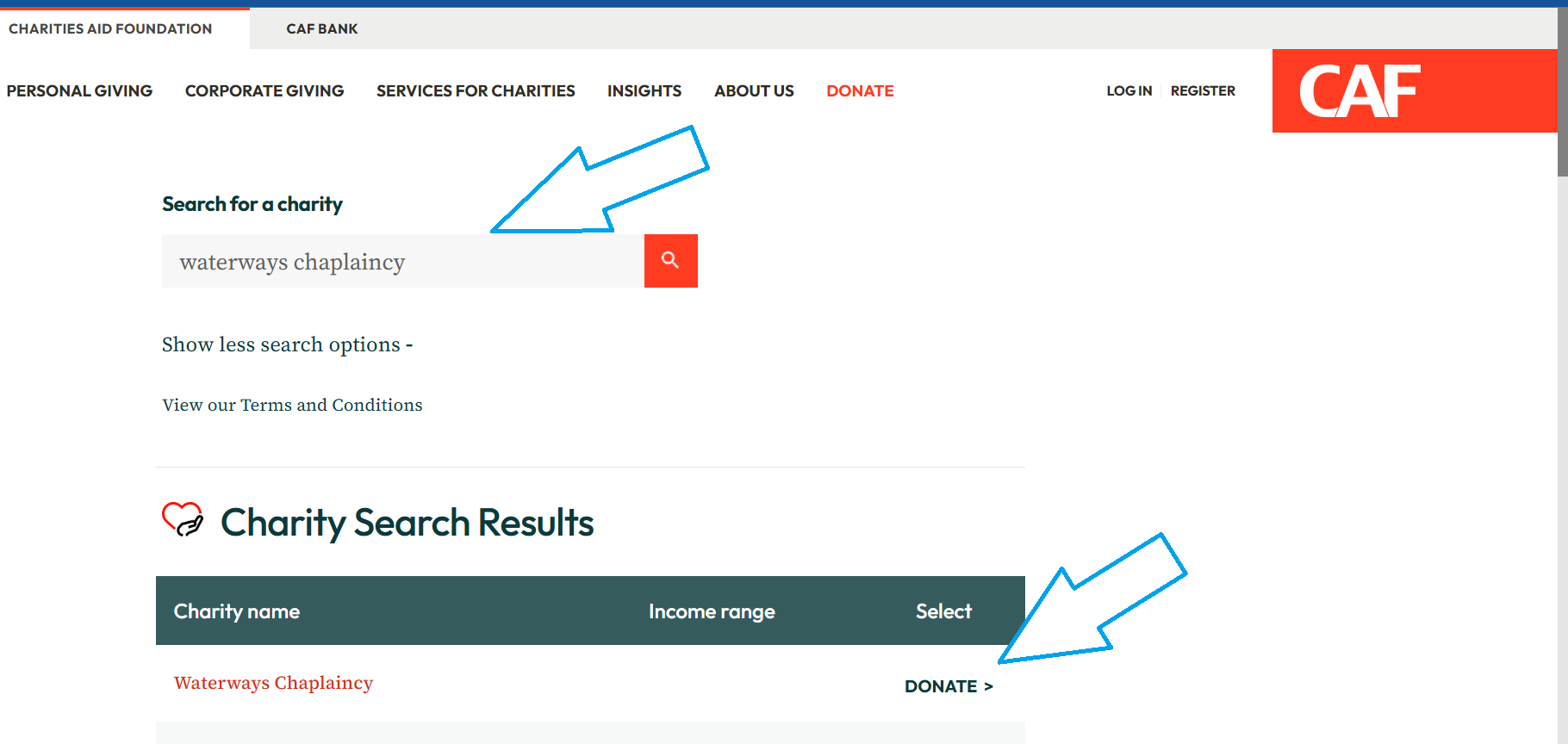Viewport: 1568px width, 744px height.
Task: Click the Log In link
Action: [x=1129, y=90]
